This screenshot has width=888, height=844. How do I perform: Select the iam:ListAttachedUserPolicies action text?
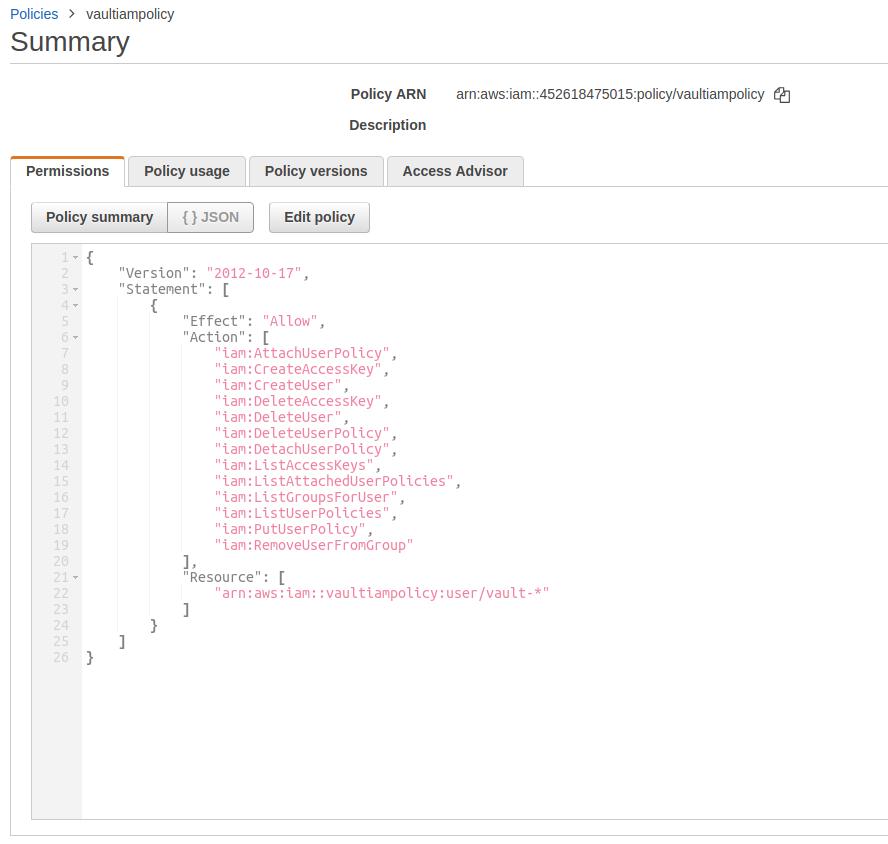[334, 481]
